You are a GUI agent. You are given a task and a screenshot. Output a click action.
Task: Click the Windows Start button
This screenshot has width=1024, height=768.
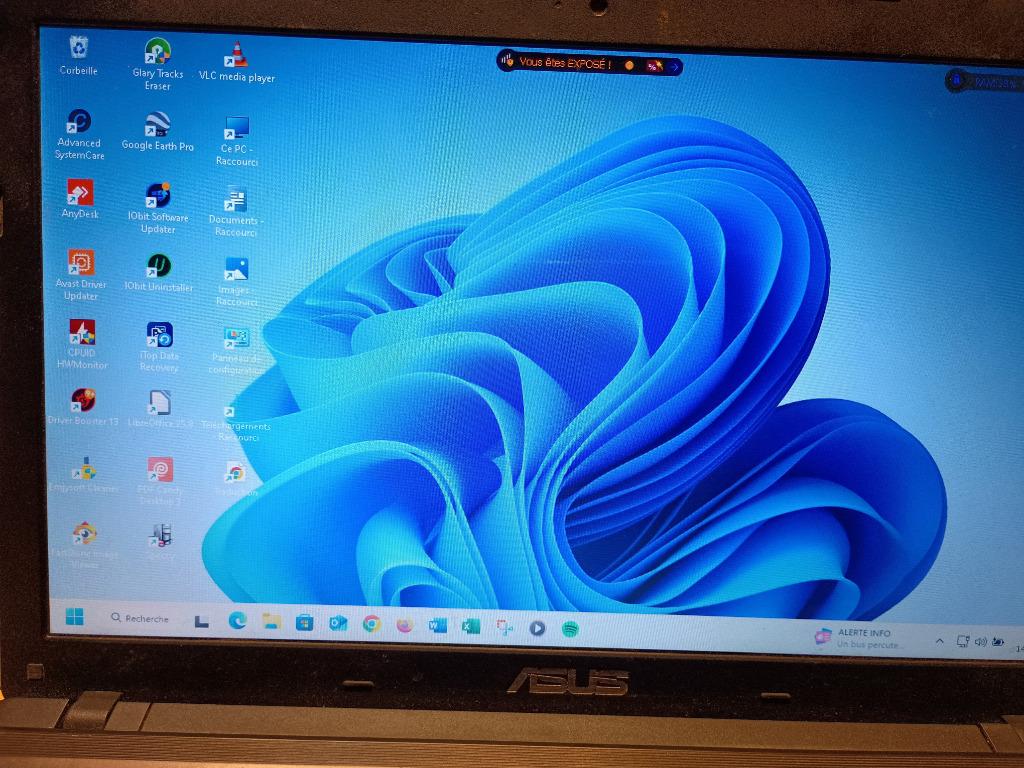coord(76,619)
